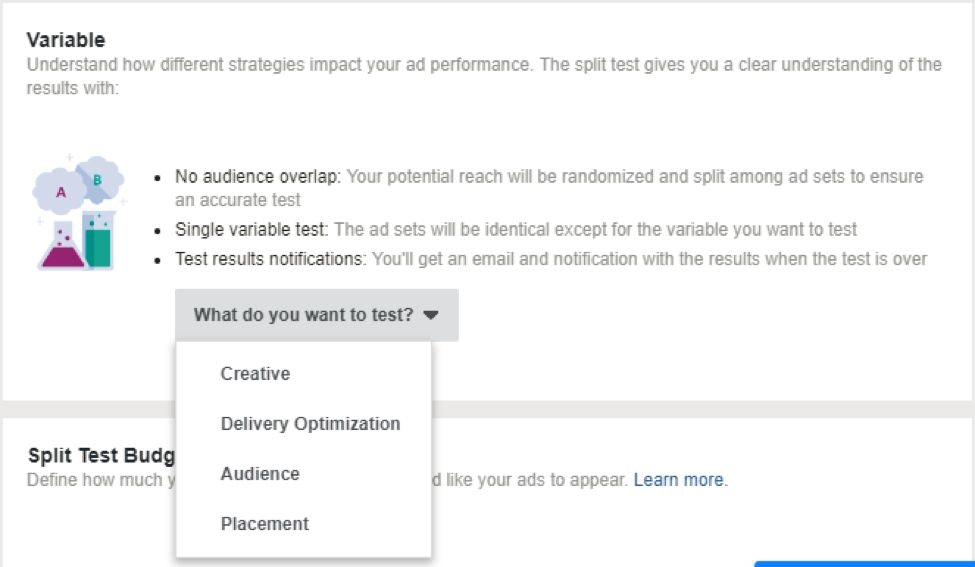
Task: Click the Variable section description paragraph
Action: tap(483, 65)
